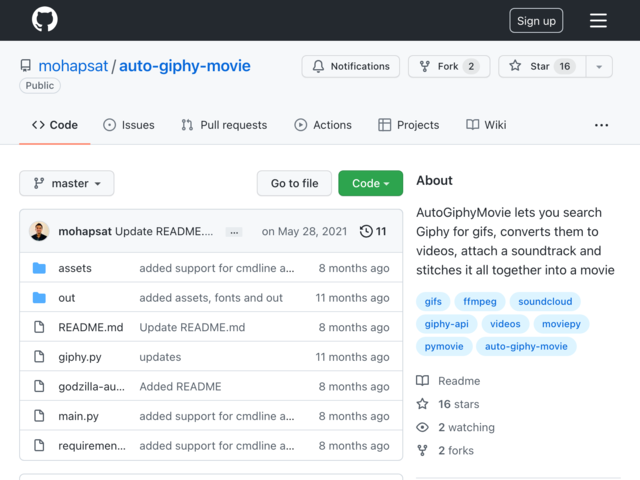Show more repository tabs ellipsis
The height and width of the screenshot is (480, 640).
coord(601,125)
